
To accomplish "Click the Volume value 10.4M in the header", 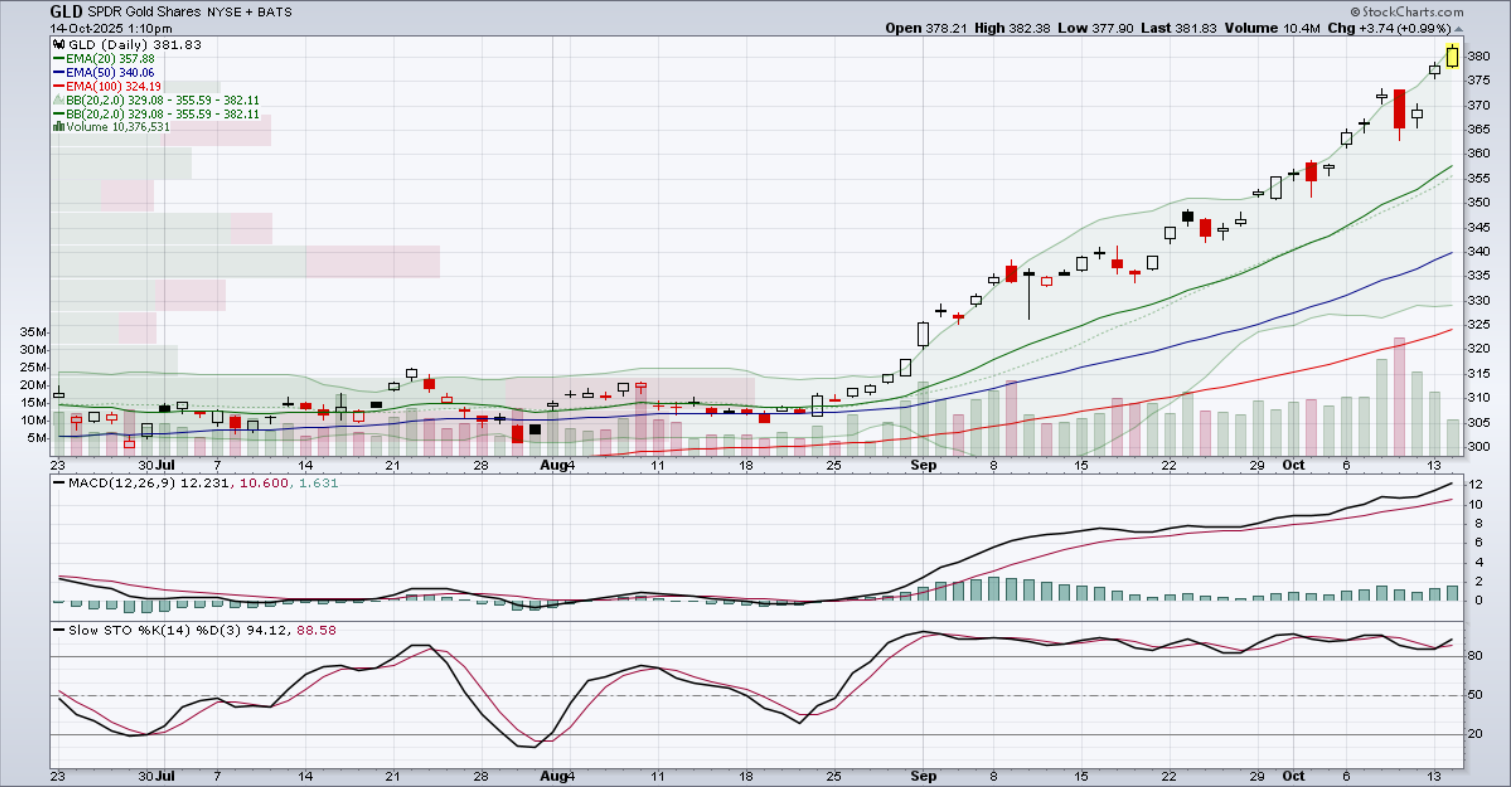I will [1302, 28].
